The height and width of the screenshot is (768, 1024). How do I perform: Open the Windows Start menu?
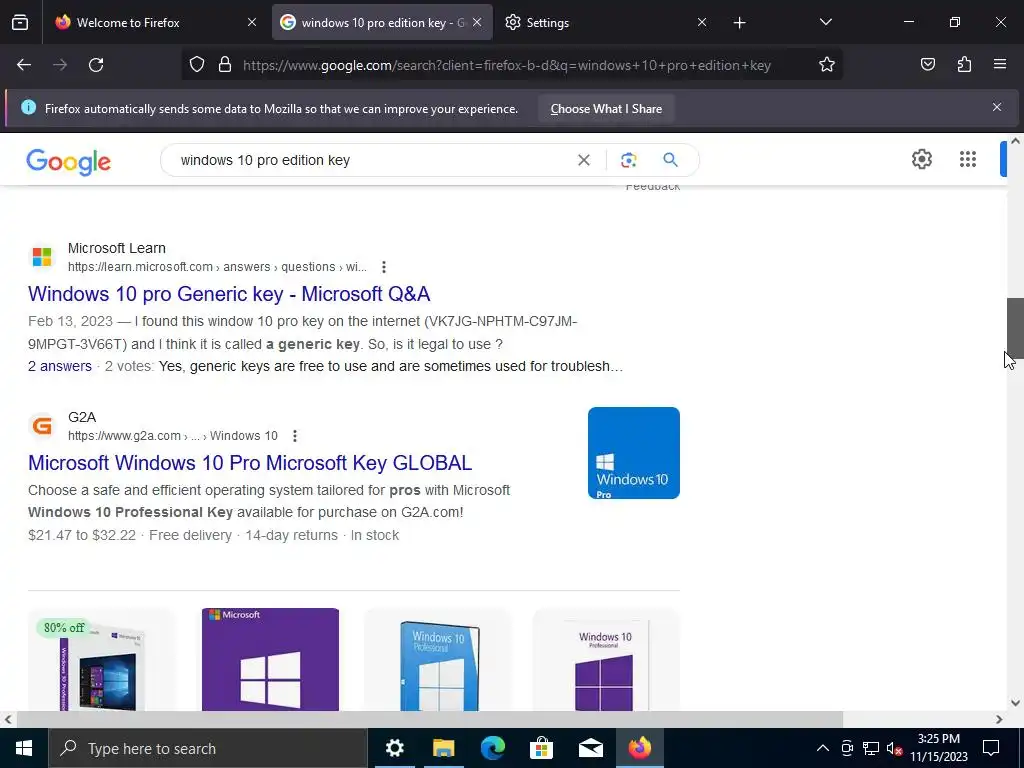click(x=24, y=748)
